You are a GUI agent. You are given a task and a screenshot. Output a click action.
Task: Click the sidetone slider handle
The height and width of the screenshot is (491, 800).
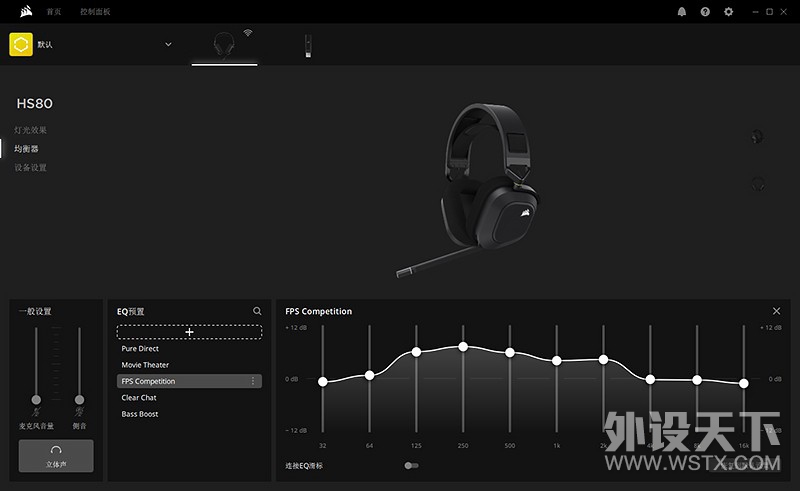point(80,399)
